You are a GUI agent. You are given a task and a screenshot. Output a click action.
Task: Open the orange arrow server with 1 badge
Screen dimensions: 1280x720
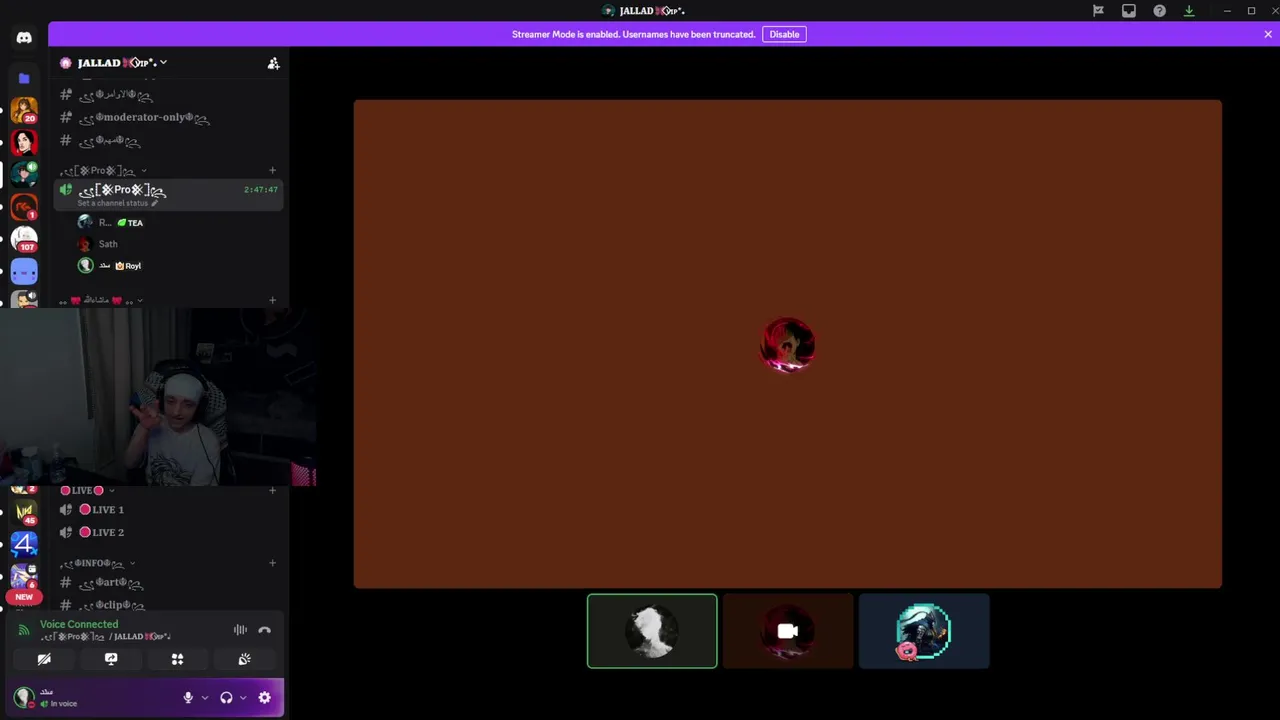tap(24, 207)
